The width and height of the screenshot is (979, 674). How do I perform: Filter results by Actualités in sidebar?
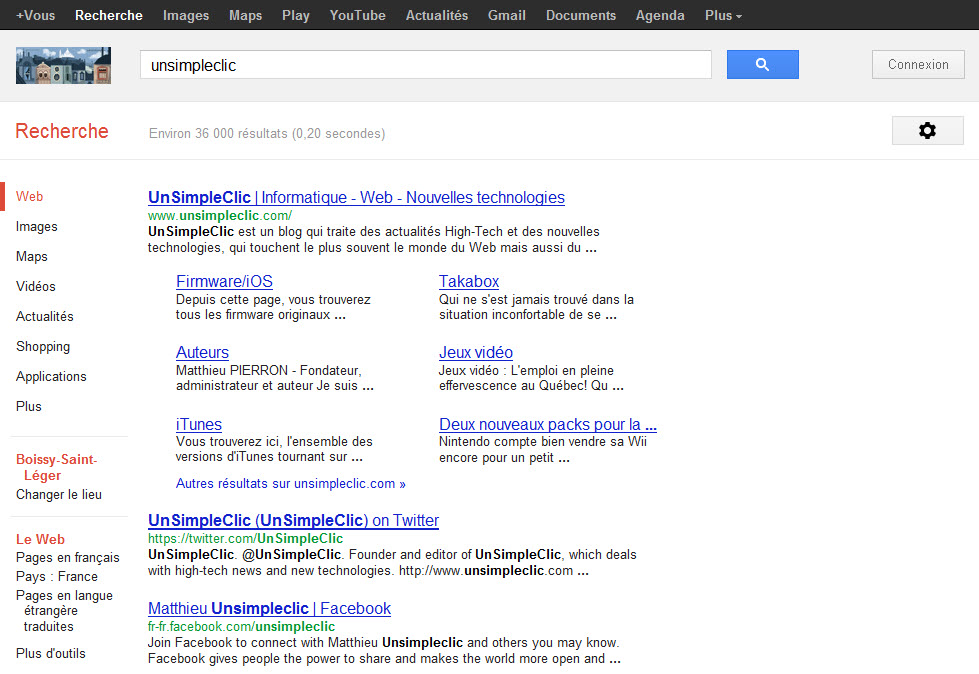[x=44, y=316]
